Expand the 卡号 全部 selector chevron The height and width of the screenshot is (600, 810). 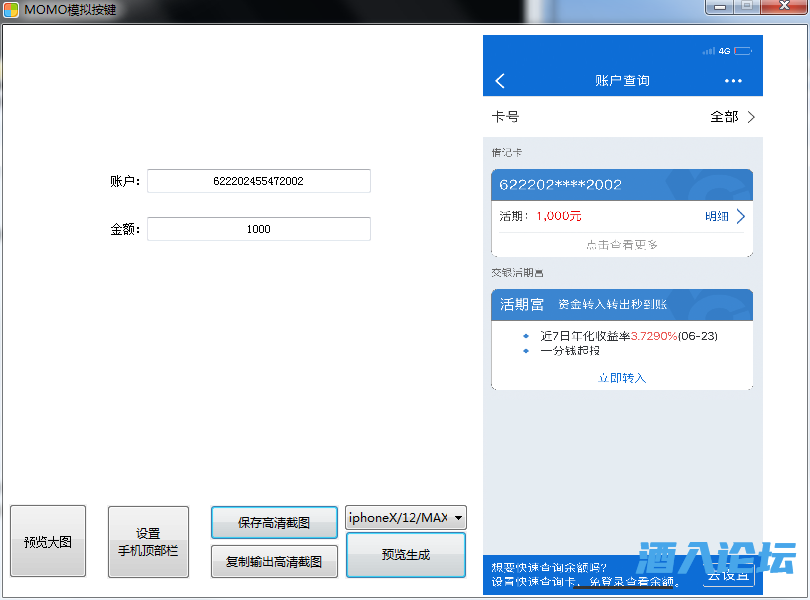(x=751, y=117)
